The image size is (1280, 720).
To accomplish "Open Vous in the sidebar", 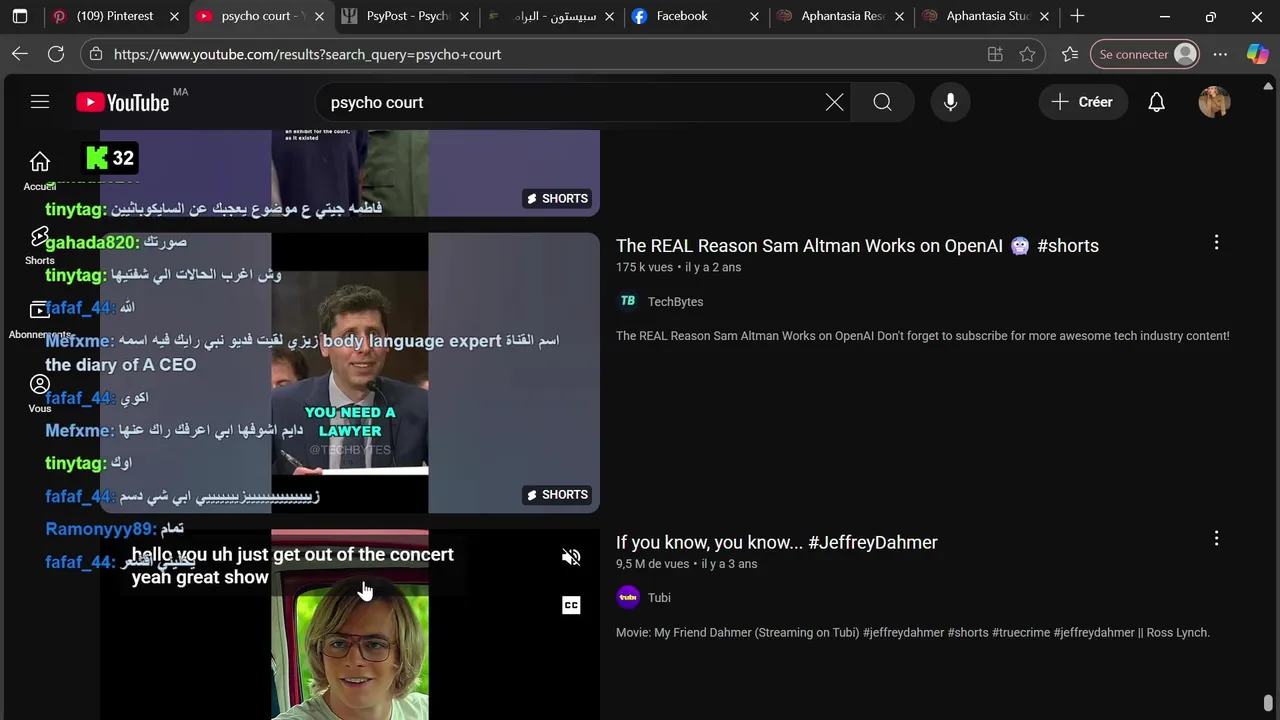I will point(40,394).
